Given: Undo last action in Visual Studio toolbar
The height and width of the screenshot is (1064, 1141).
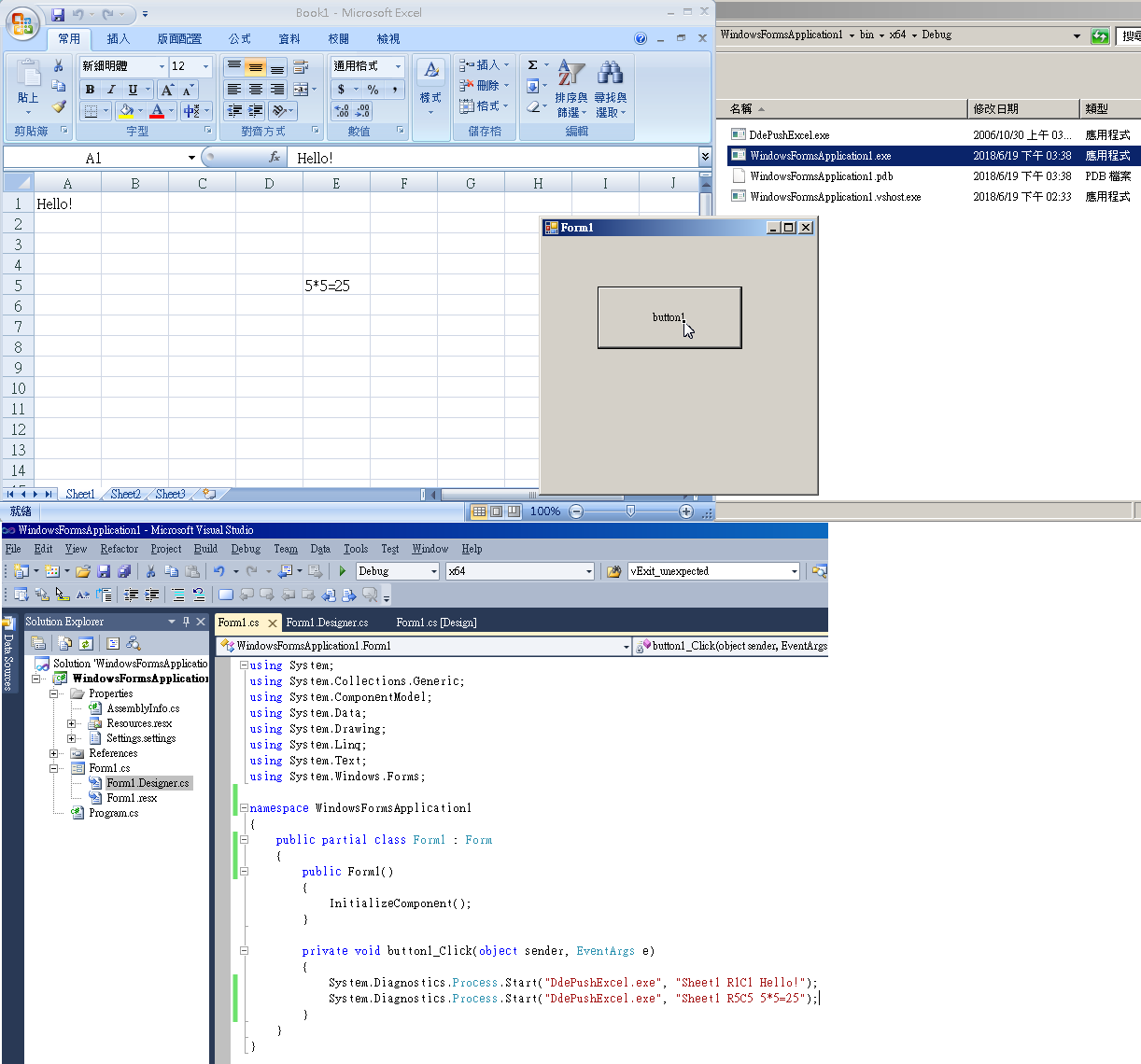Looking at the screenshot, I should 218,571.
